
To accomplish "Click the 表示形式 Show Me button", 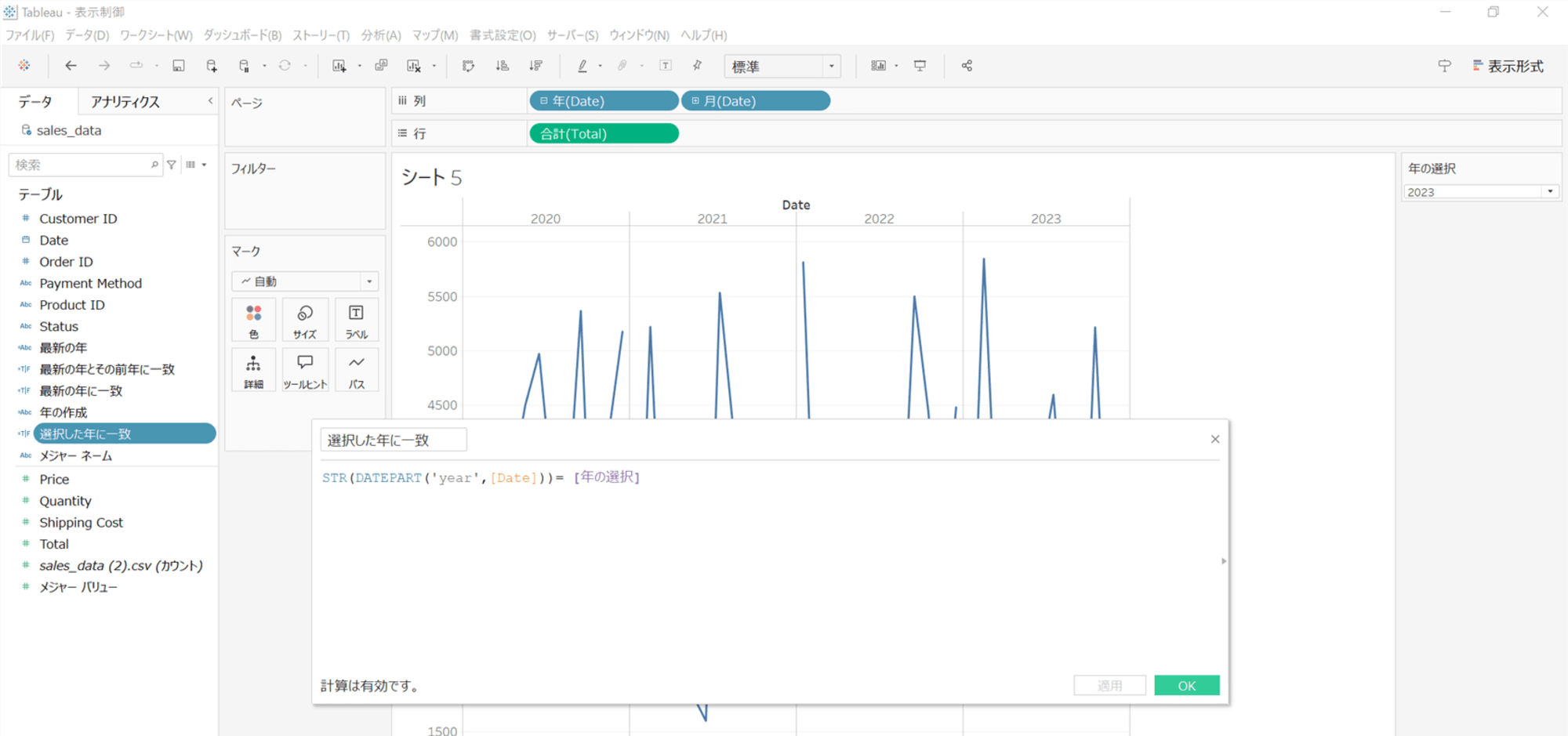I will [1508, 67].
